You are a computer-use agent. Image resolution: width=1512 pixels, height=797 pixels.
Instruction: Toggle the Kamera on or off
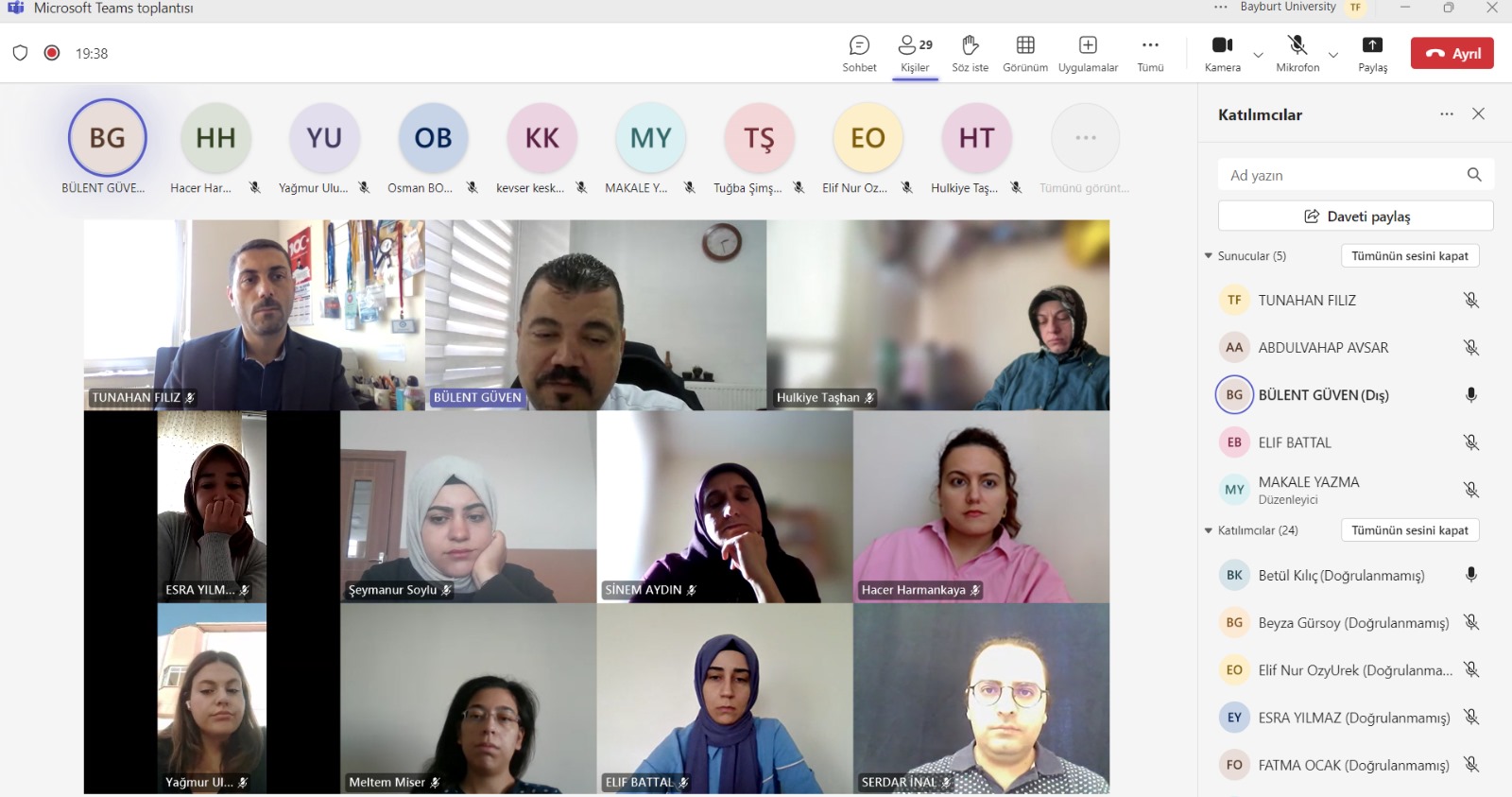pos(1222,54)
